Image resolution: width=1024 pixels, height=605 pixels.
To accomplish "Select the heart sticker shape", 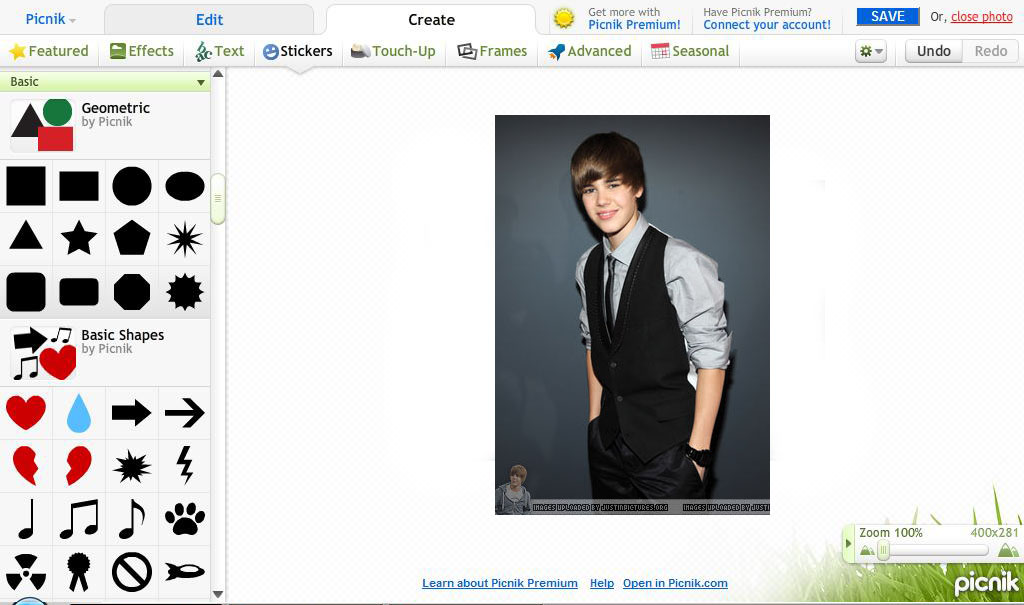I will coord(26,413).
